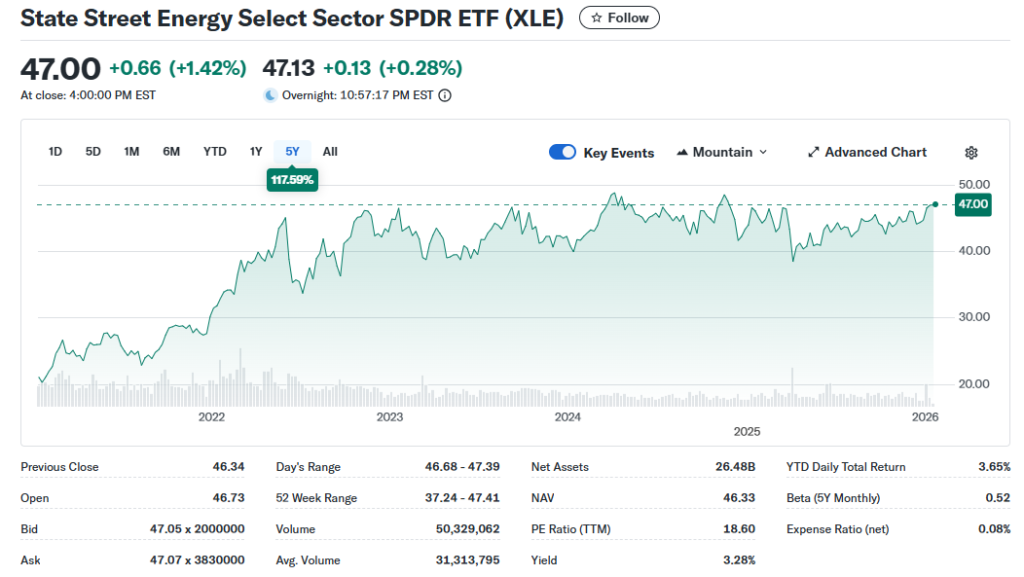Viewport: 1024px width, 577px height.
Task: Reselect the highlighted 5Y tab
Action: (292, 151)
